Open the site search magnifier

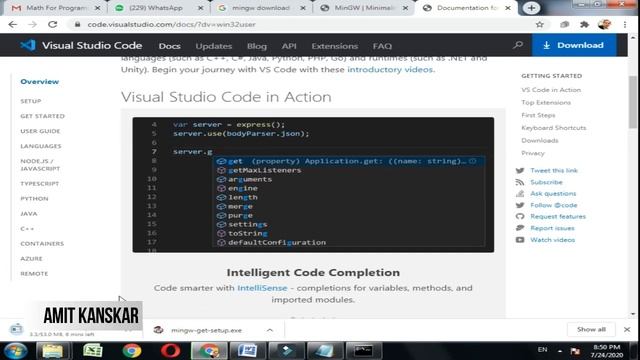point(518,45)
